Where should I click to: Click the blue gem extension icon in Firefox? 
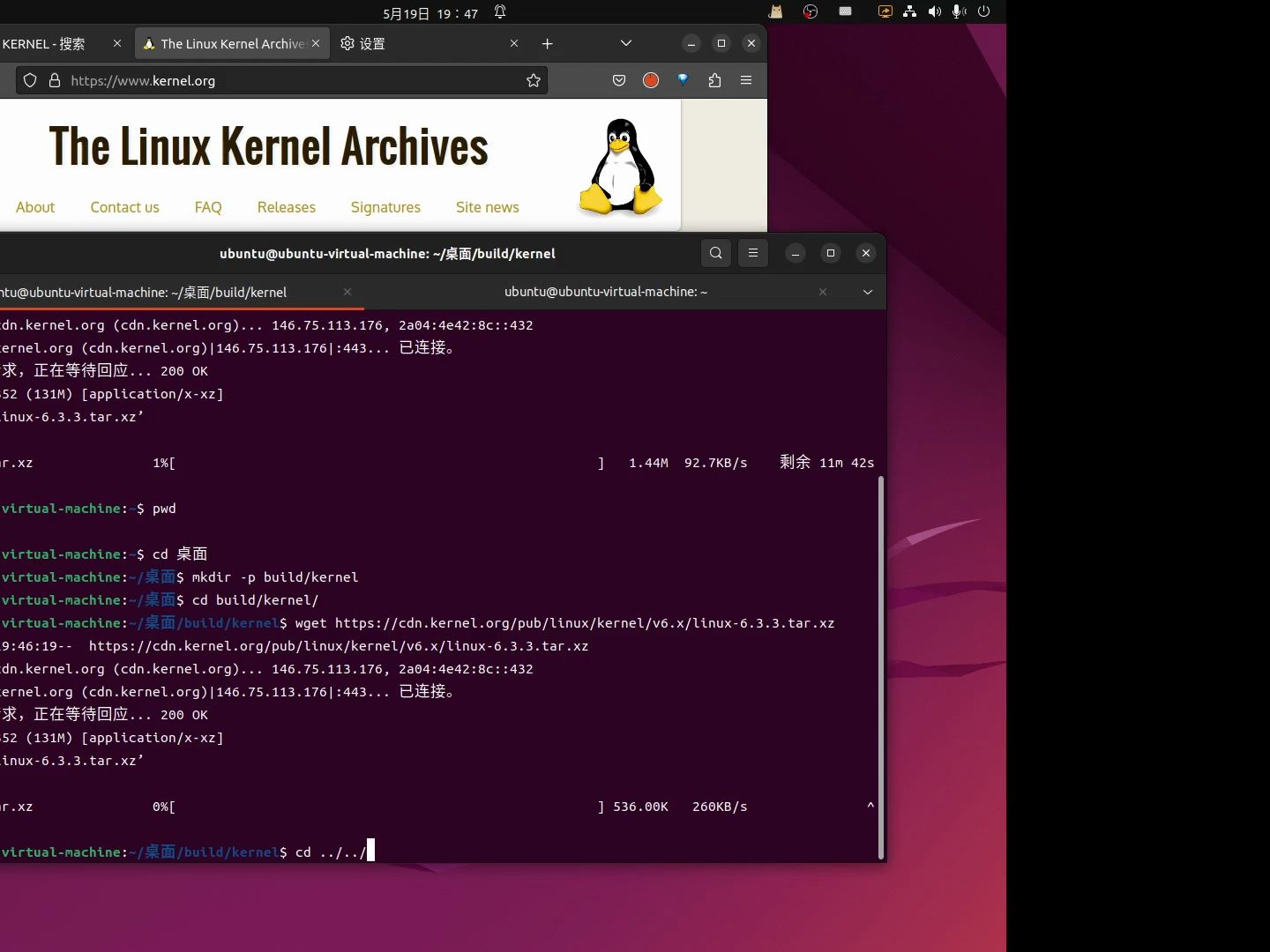coord(683,79)
